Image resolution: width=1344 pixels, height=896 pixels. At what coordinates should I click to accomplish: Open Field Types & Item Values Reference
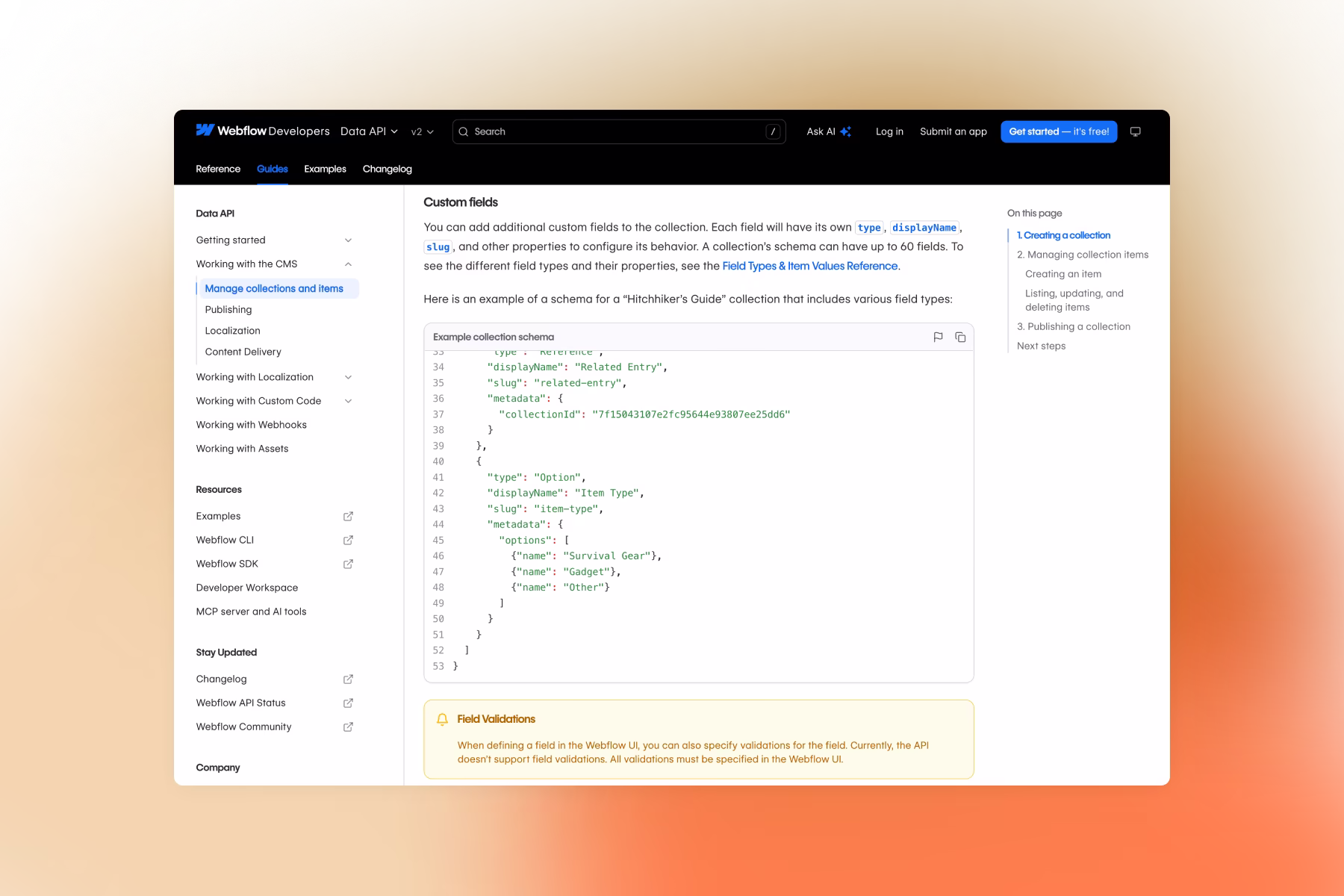pyautogui.click(x=809, y=266)
